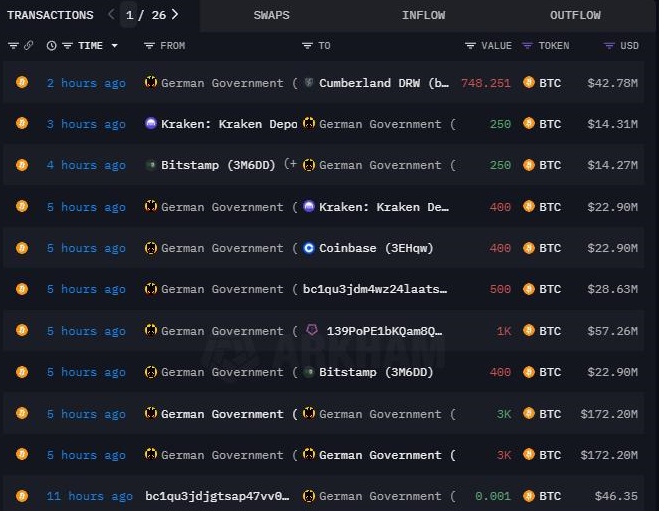This screenshot has height=511, width=659.
Task: Click the green 3K value cell
Action: pos(504,414)
